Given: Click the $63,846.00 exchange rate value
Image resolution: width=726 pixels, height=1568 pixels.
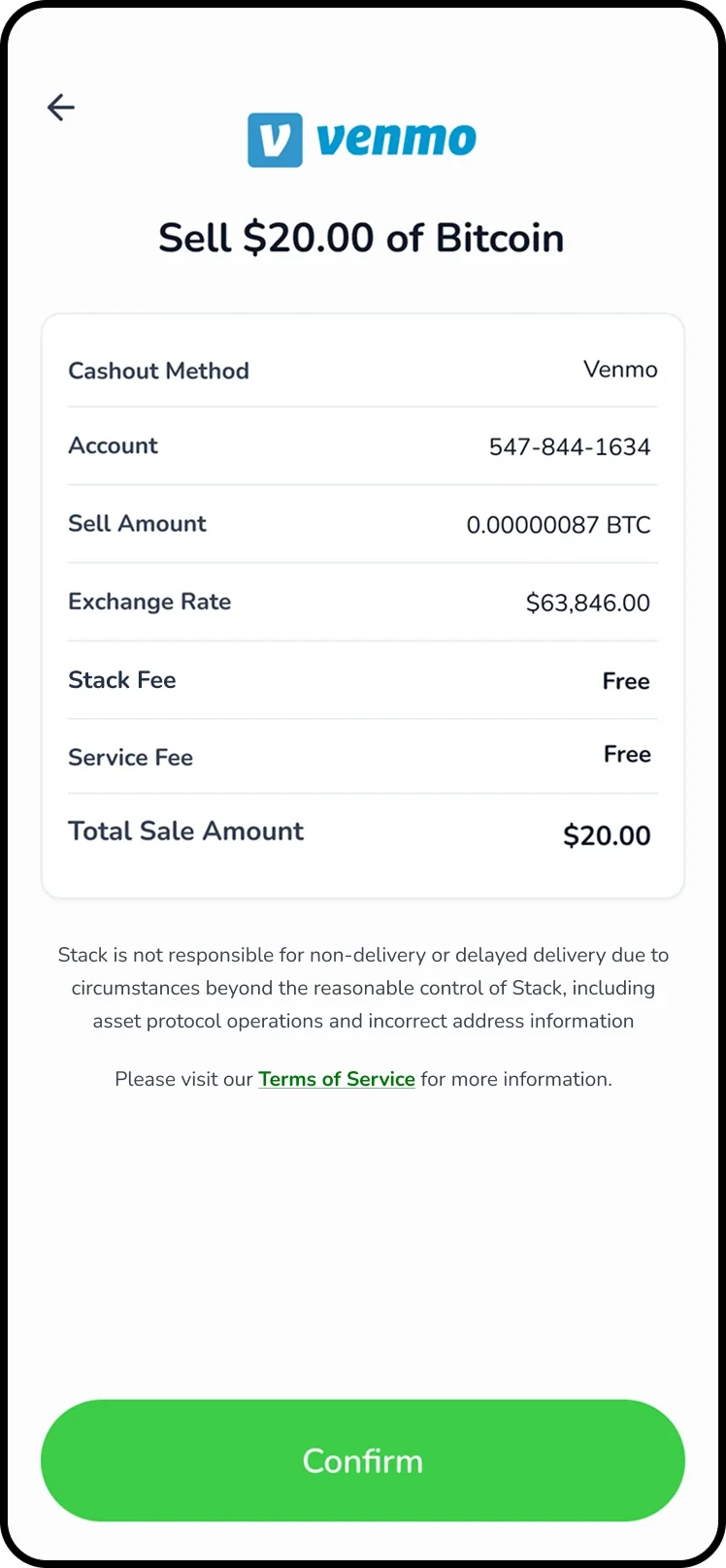Looking at the screenshot, I should 587,603.
